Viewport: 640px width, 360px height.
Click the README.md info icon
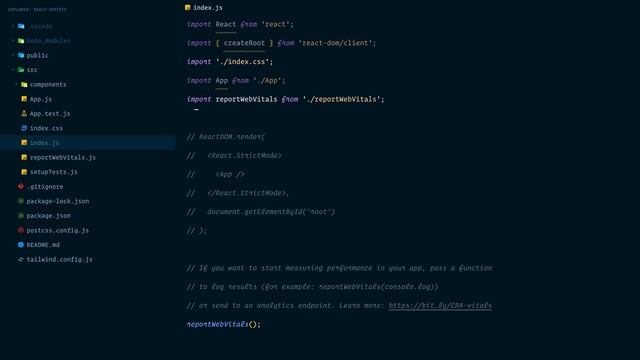(21, 245)
